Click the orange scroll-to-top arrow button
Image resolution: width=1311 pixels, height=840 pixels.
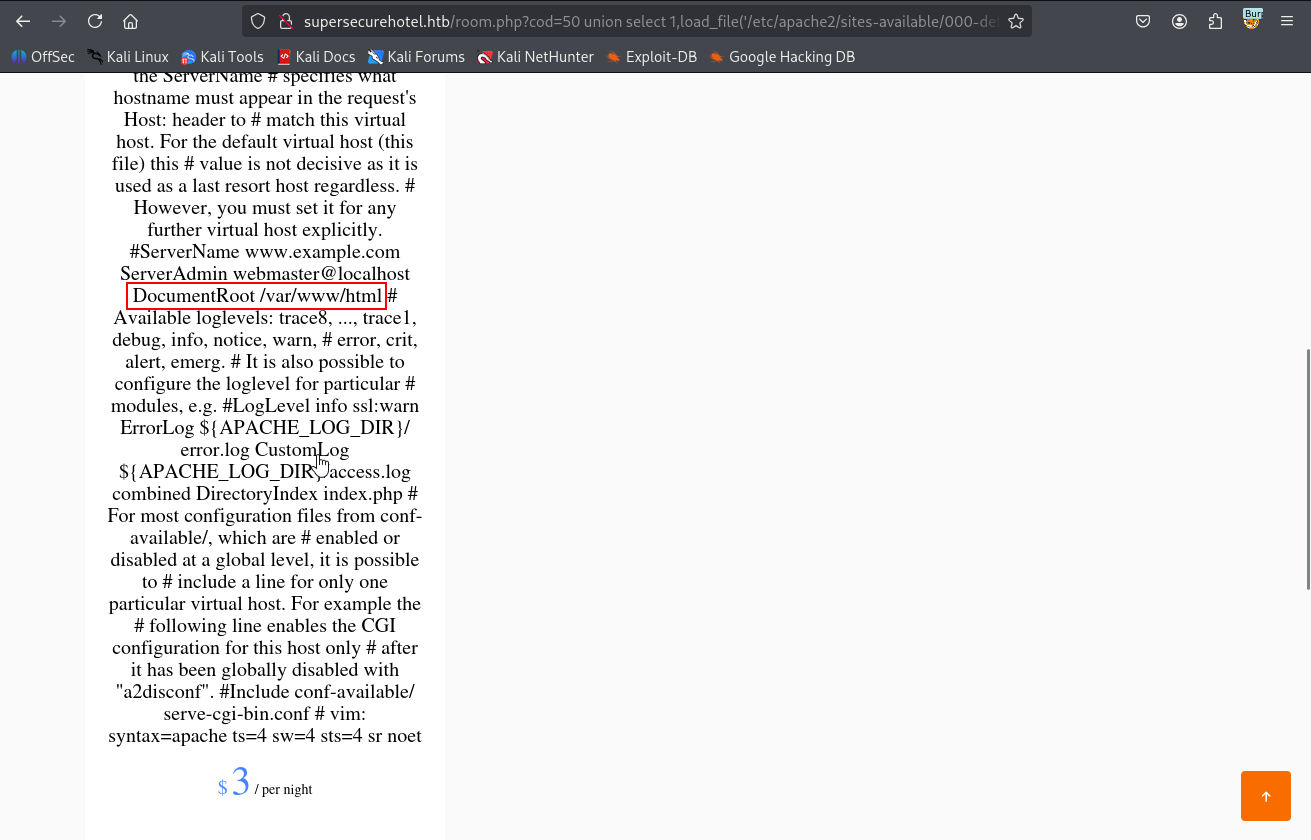point(1266,796)
